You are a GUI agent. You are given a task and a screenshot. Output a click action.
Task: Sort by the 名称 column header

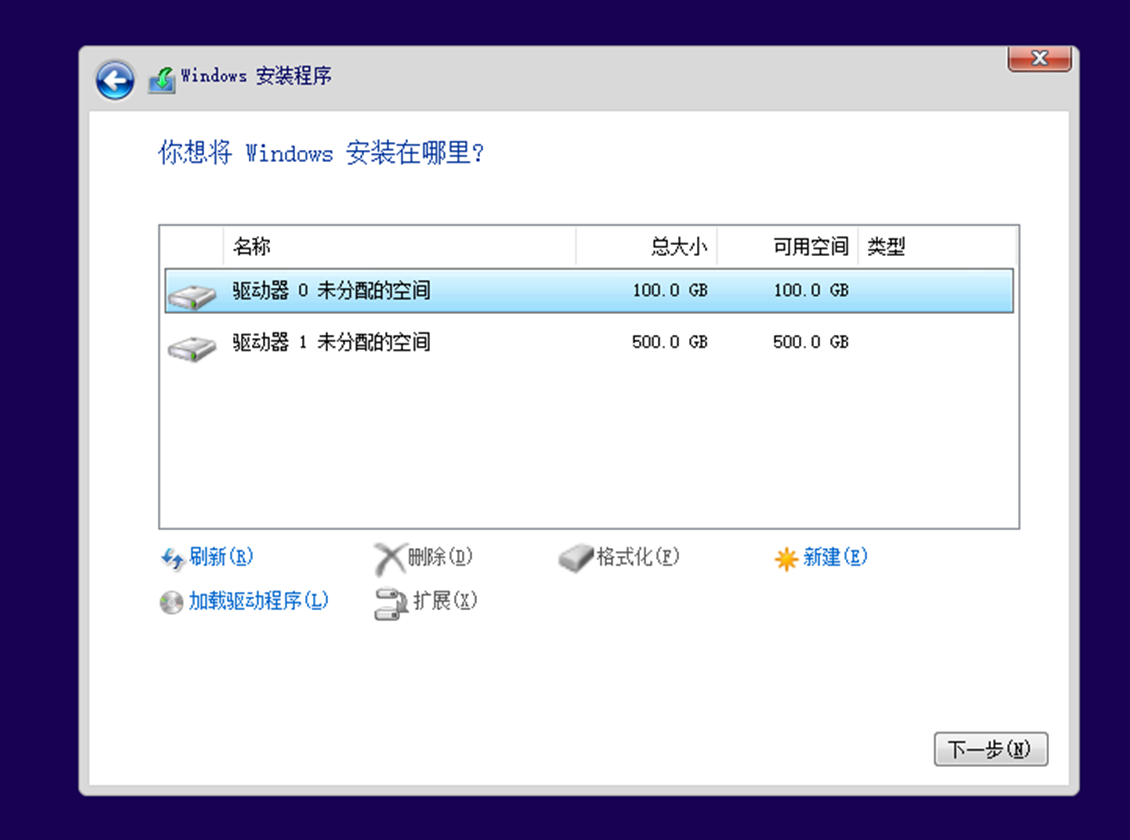pyautogui.click(x=399, y=246)
